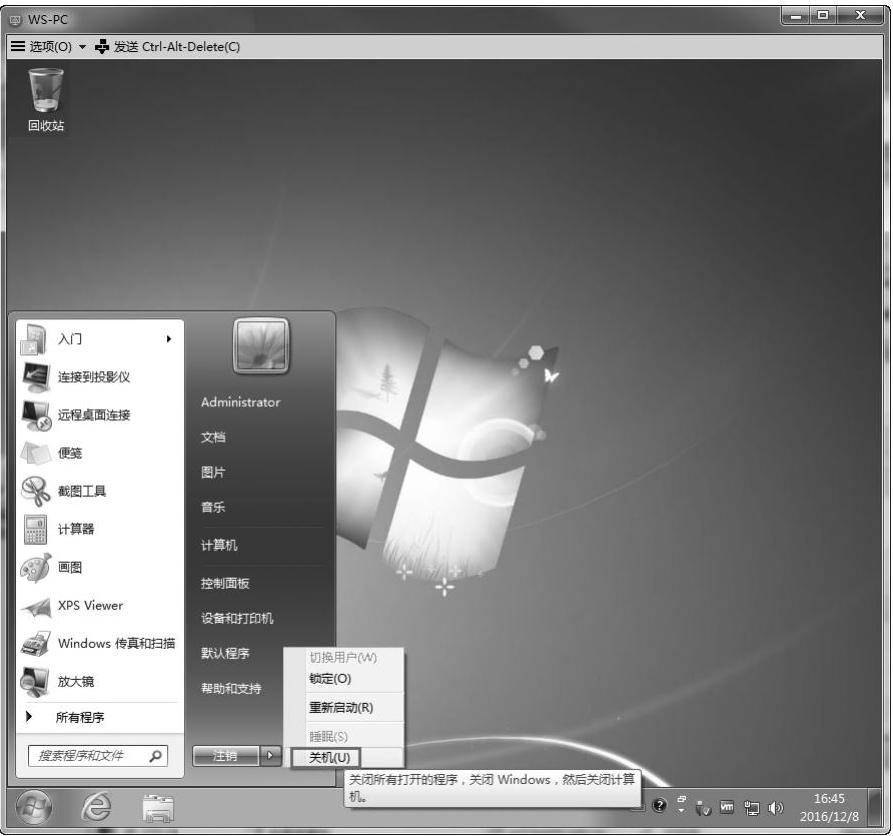Launch Internet Explorer from taskbar
893x836 pixels.
click(x=96, y=807)
